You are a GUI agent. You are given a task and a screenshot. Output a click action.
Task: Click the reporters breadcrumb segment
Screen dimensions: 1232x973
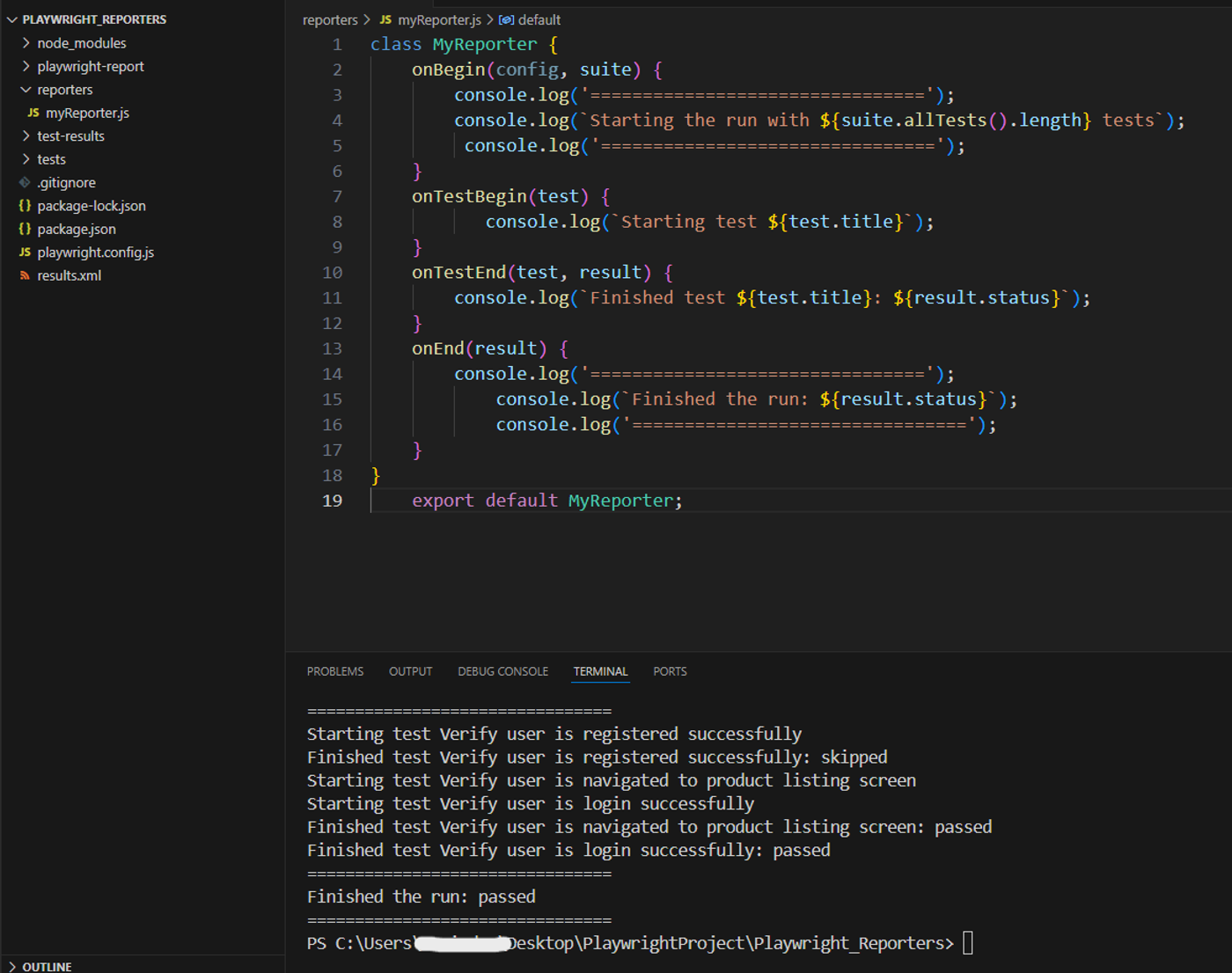pyautogui.click(x=330, y=19)
